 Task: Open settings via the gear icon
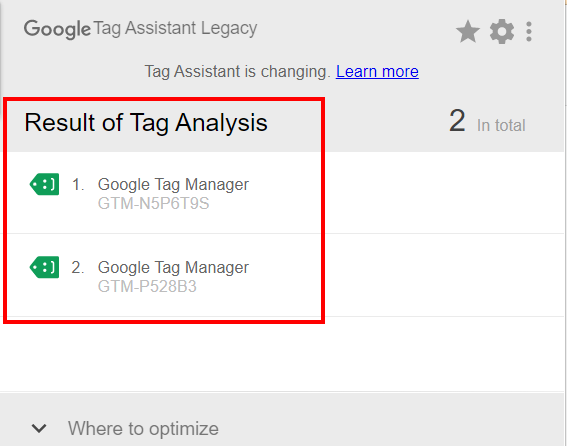[502, 31]
